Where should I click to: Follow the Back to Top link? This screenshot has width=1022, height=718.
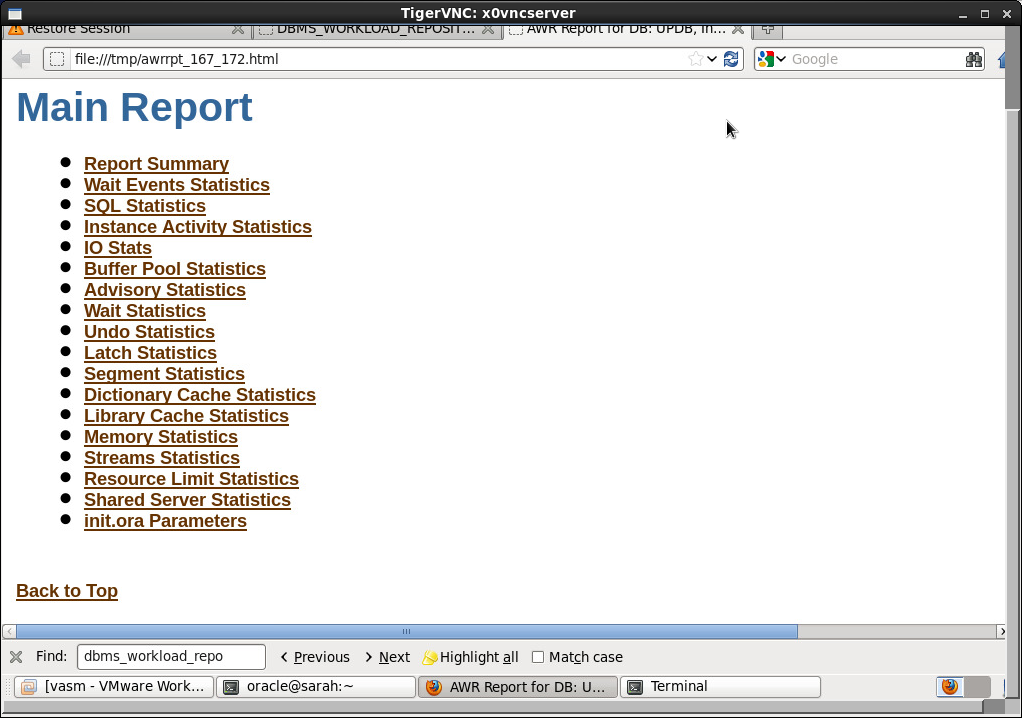(x=67, y=591)
